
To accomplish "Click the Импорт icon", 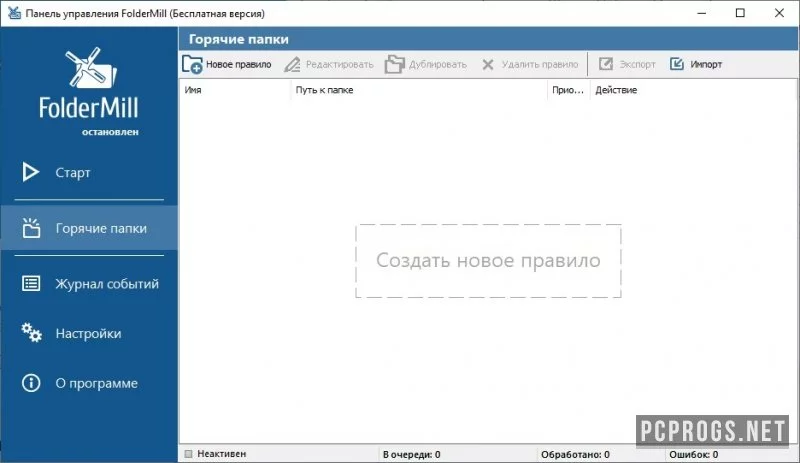I will [x=677, y=64].
